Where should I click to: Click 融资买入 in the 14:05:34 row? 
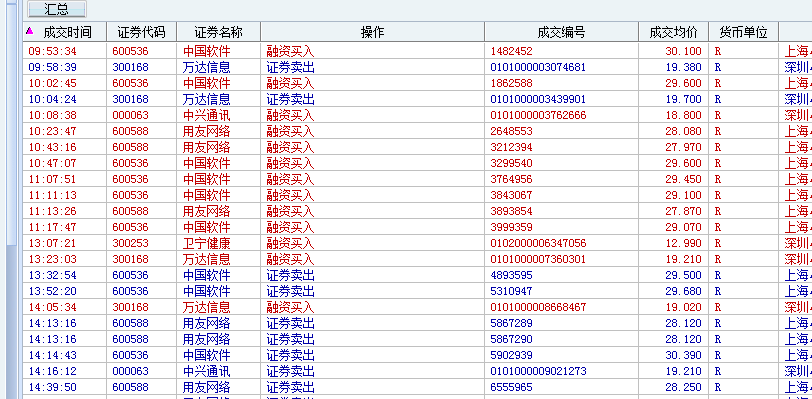(291, 307)
